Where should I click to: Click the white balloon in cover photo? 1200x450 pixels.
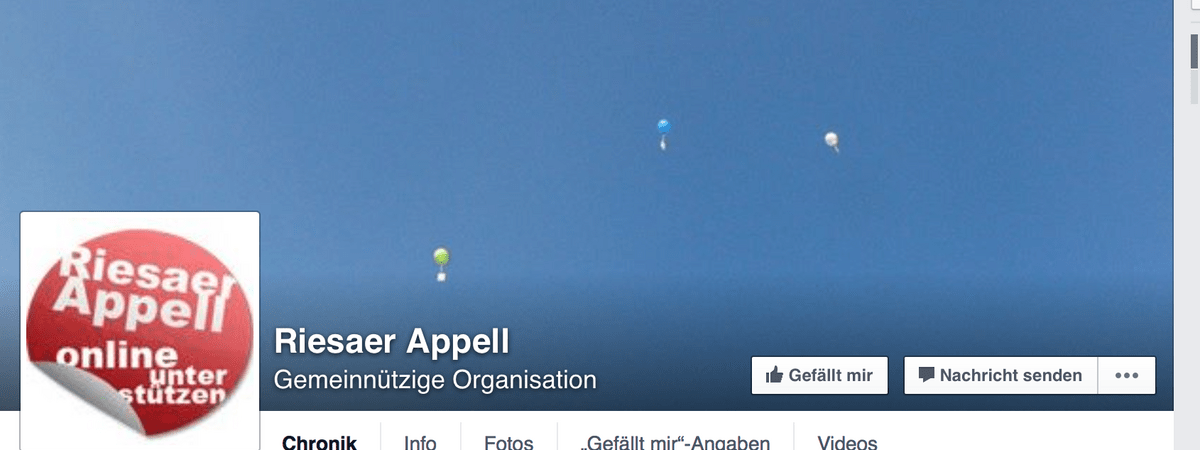831,141
